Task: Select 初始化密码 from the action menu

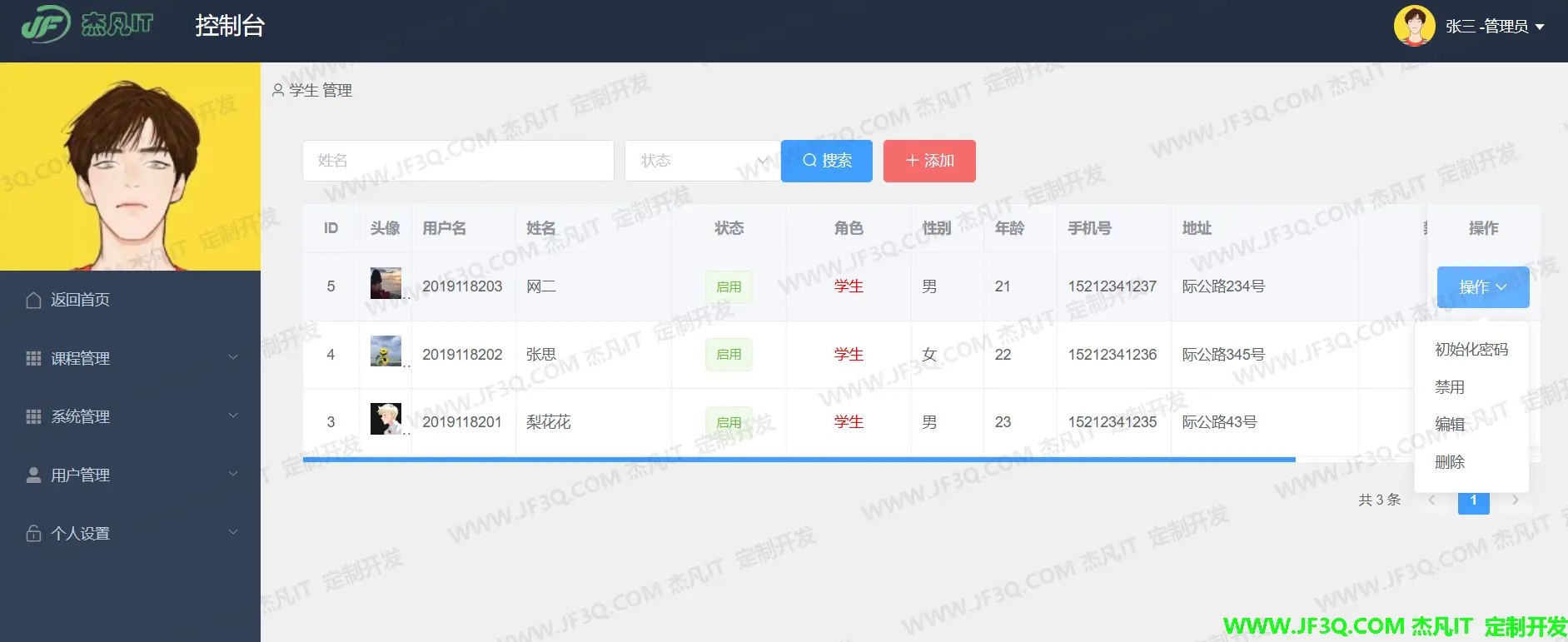Action: (x=1471, y=350)
